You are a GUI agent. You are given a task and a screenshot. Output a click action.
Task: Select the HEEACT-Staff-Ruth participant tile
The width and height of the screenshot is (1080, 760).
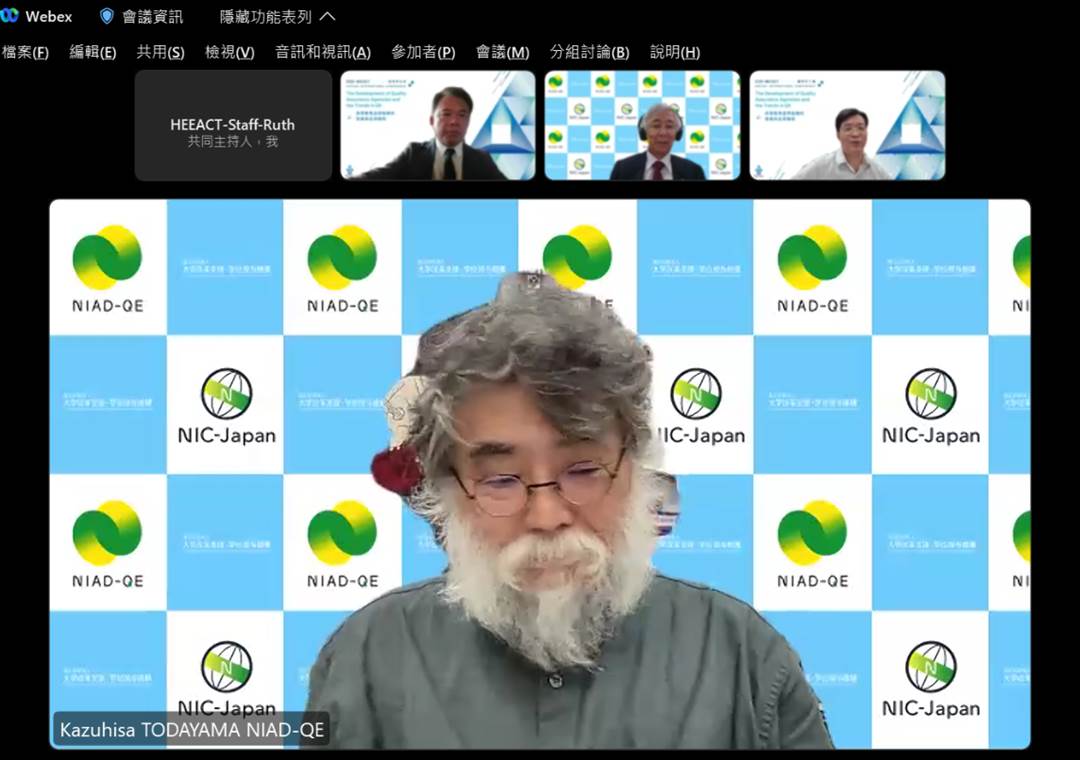pos(233,125)
